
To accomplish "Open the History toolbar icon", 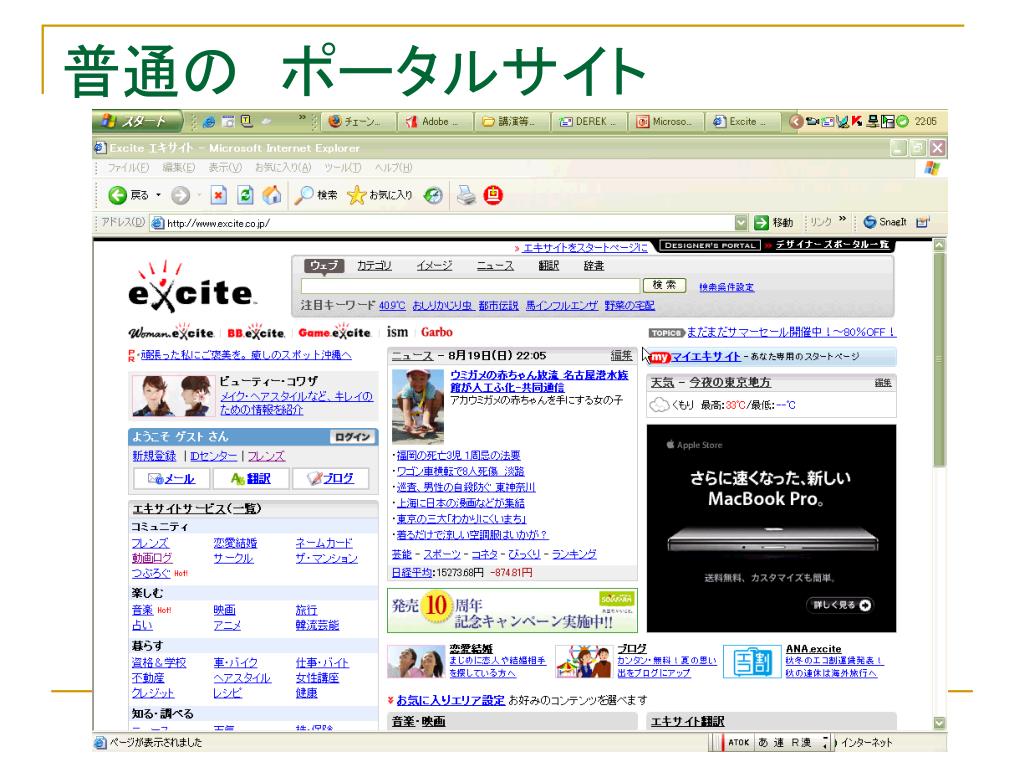I will [433, 195].
